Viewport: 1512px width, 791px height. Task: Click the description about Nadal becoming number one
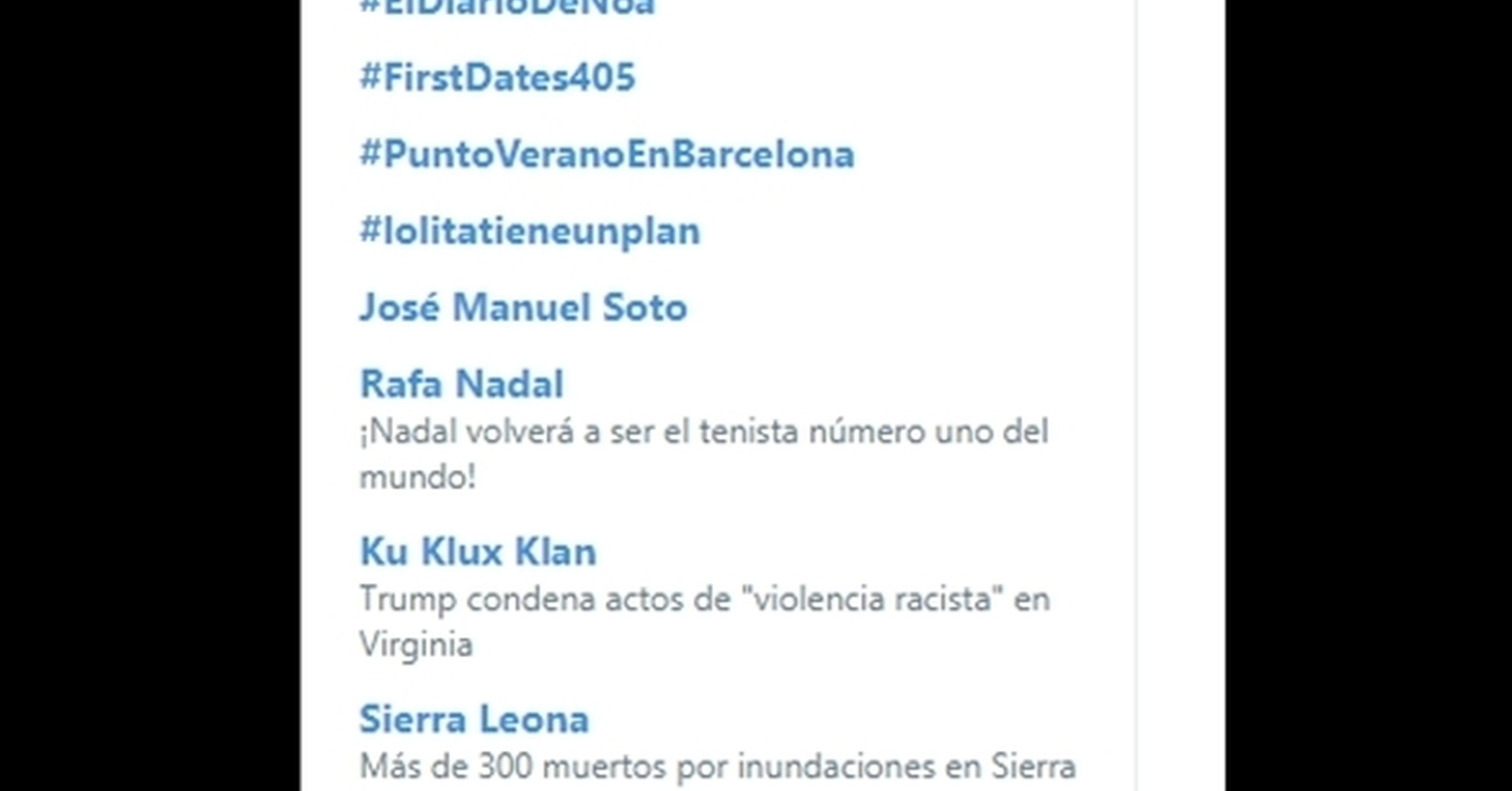point(704,454)
